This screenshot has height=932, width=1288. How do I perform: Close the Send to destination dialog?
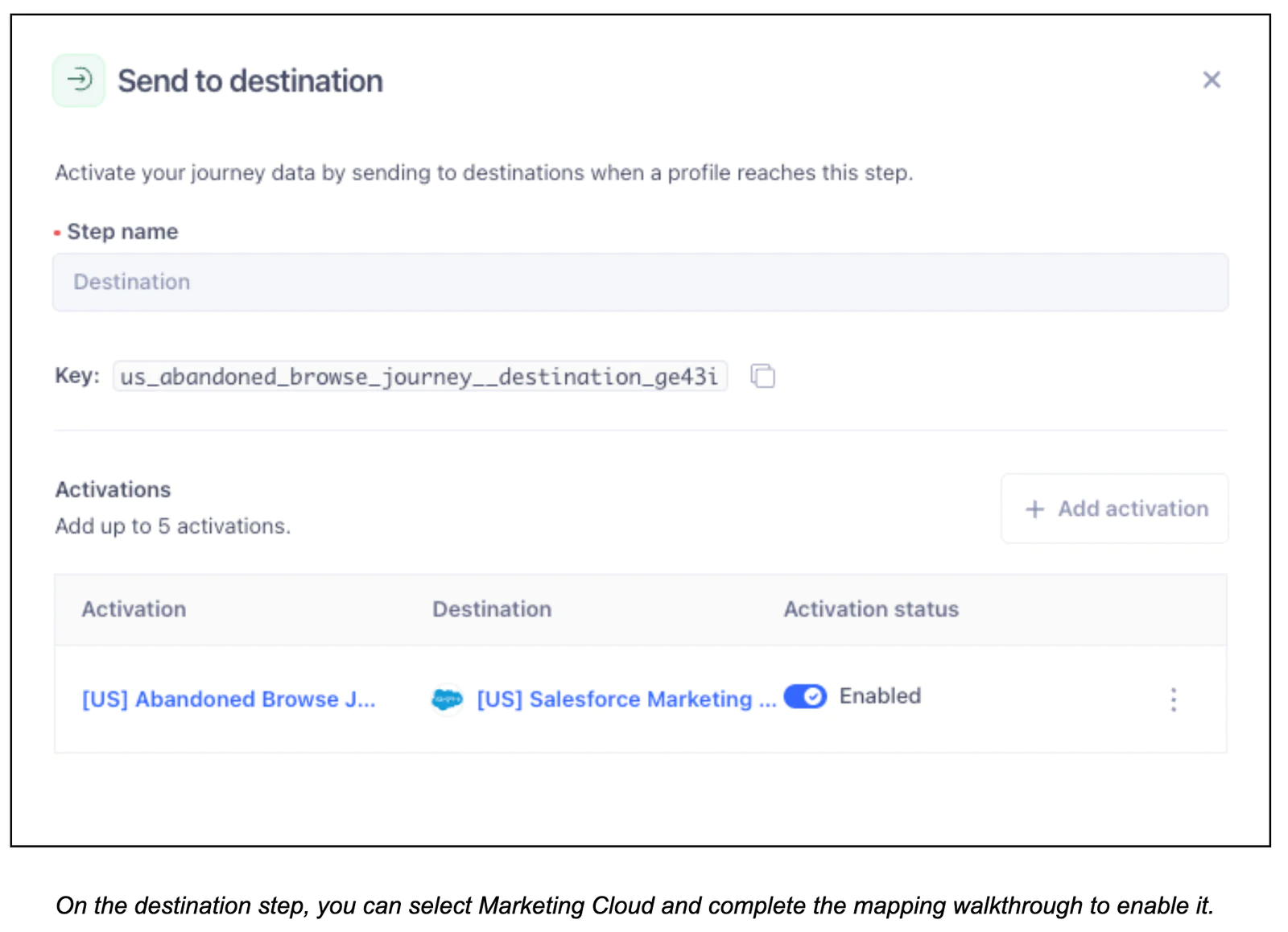click(1212, 80)
